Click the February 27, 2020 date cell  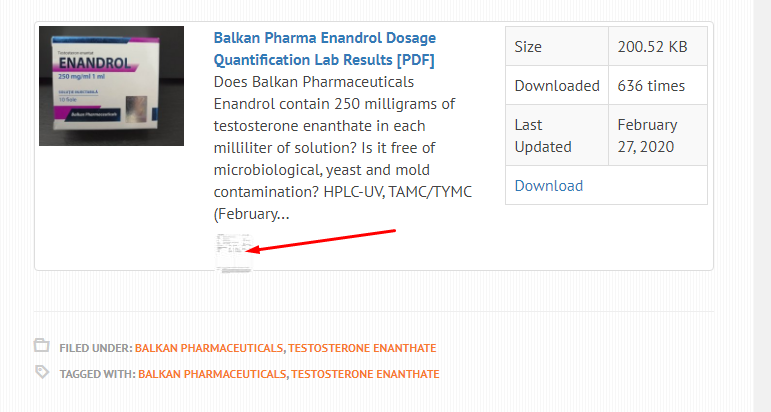[x=656, y=136]
